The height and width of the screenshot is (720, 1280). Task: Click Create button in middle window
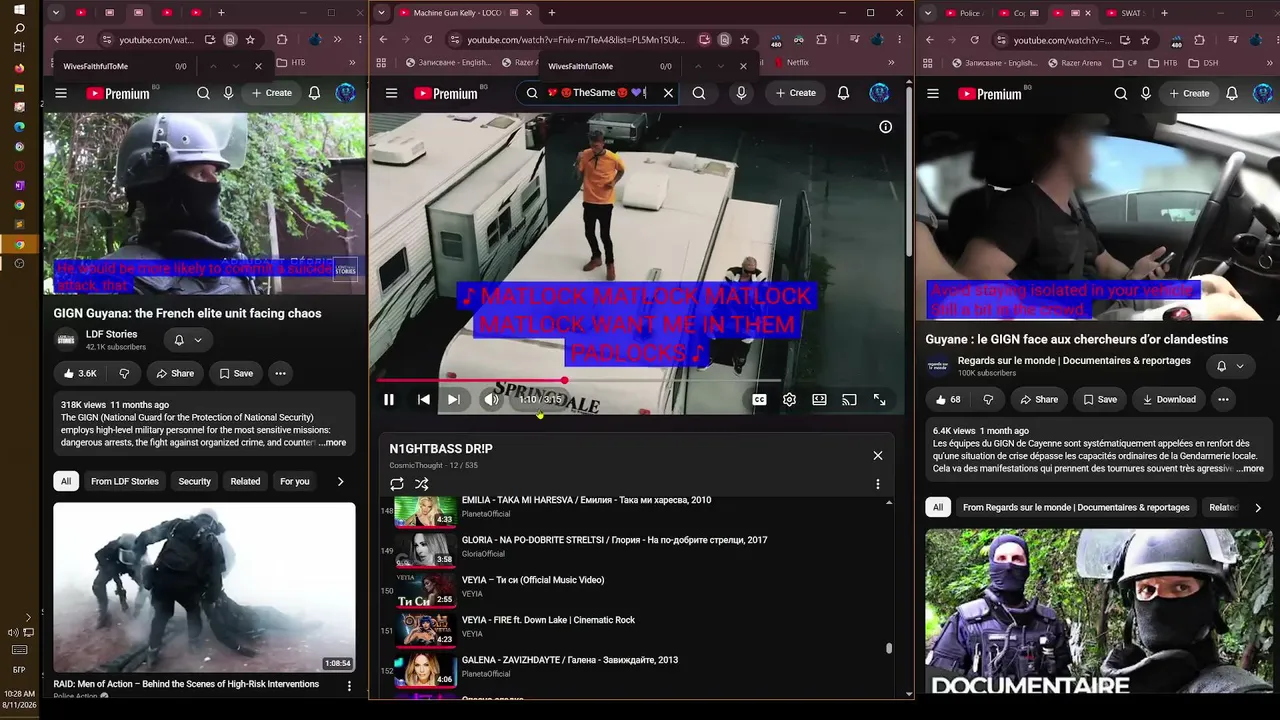click(796, 93)
